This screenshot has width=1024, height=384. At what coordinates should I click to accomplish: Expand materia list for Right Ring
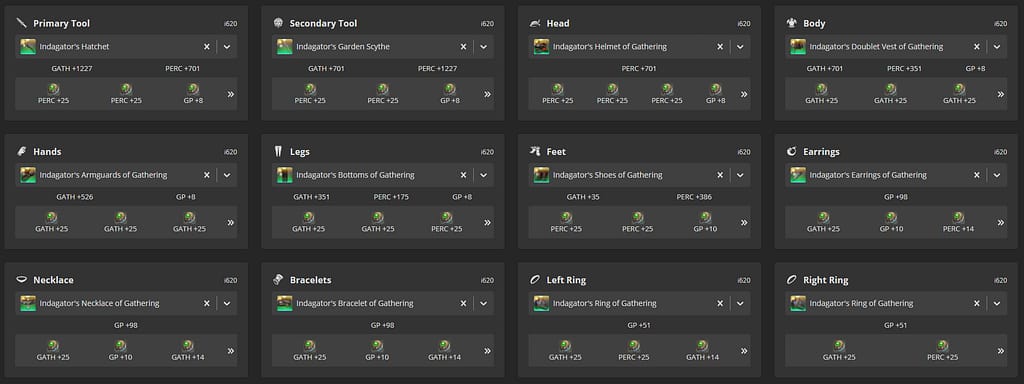pyautogui.click(x=1000, y=351)
